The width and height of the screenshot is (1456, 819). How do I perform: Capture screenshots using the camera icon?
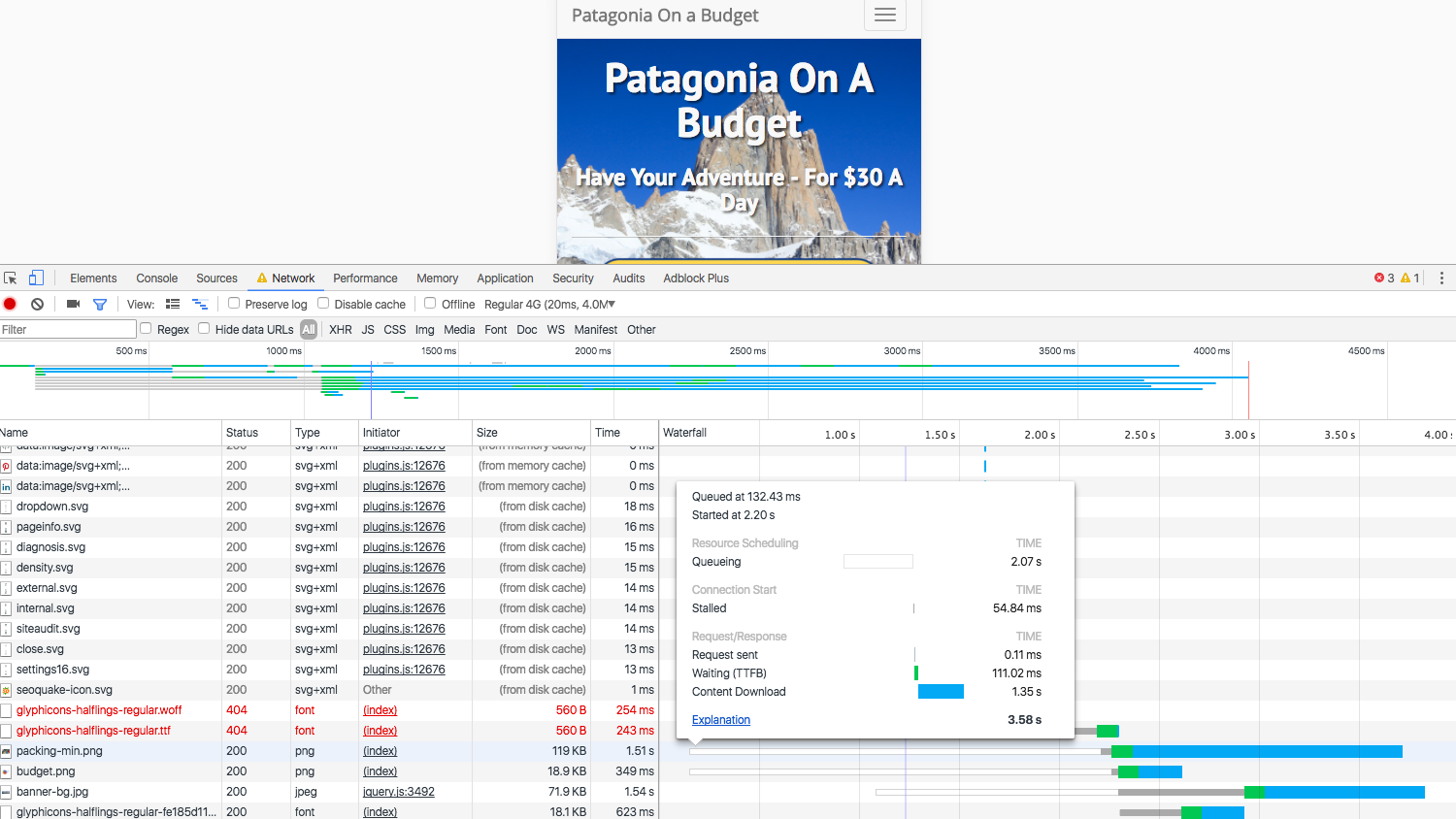(73, 304)
